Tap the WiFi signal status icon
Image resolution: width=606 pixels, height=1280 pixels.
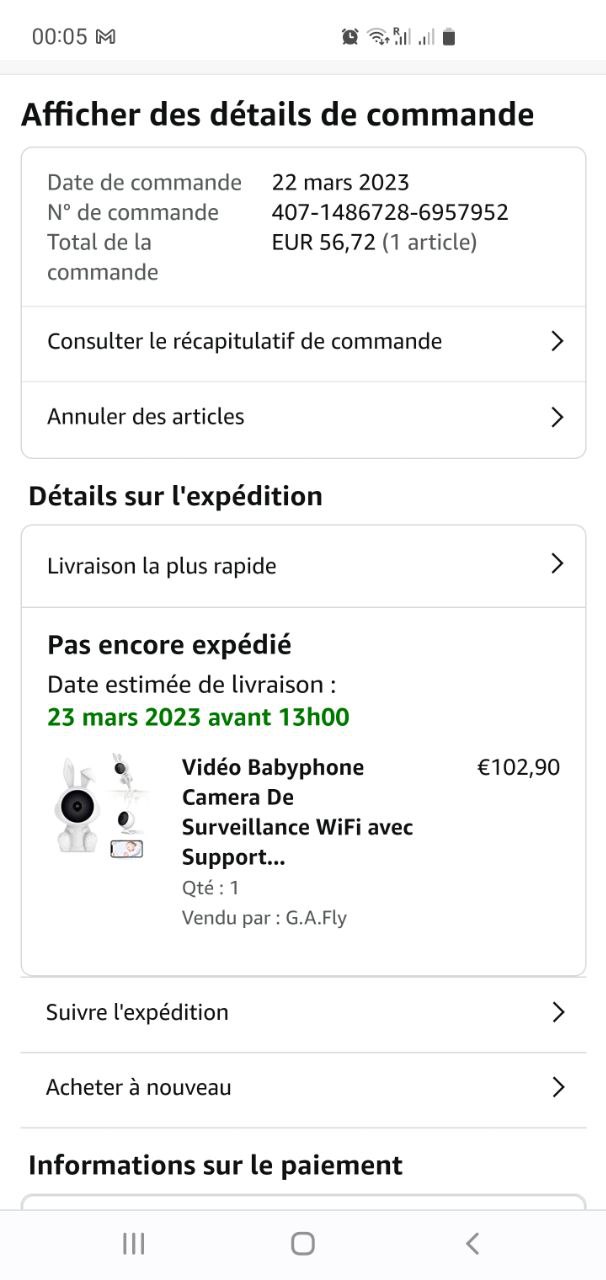[x=377, y=37]
